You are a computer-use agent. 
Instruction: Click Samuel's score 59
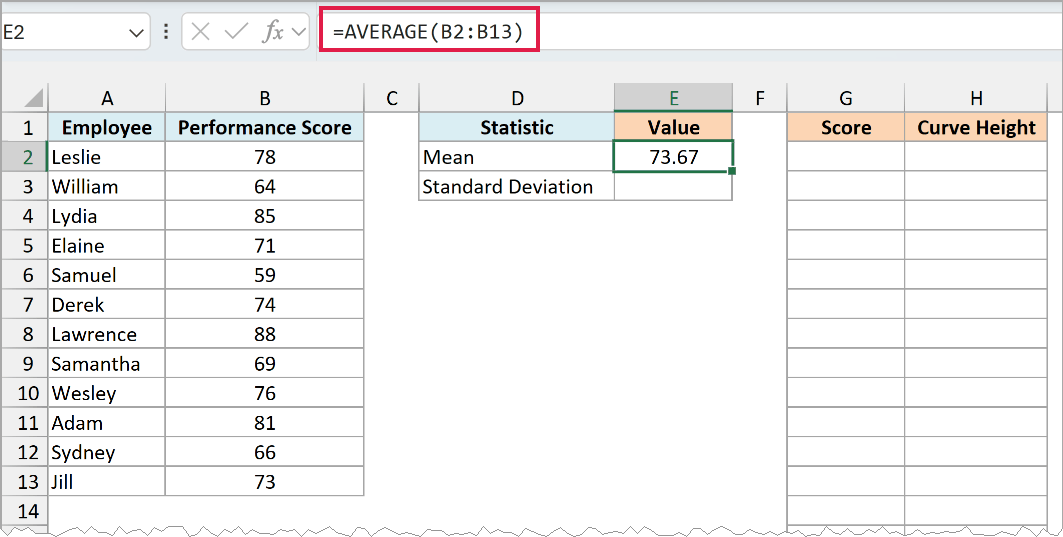pos(264,275)
